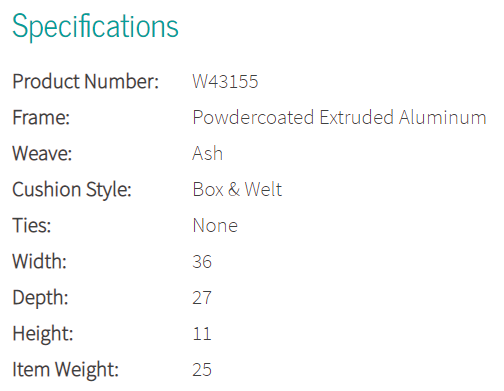
Task: Click the None ties value
Action: 215,225
